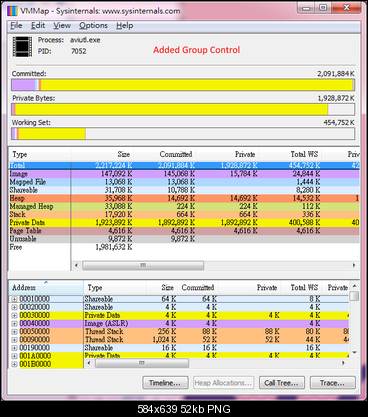Expand address 00050000 row

click(14, 332)
